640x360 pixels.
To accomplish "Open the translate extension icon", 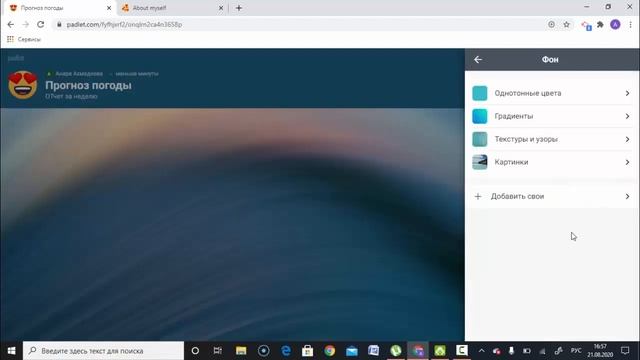I will [x=587, y=26].
